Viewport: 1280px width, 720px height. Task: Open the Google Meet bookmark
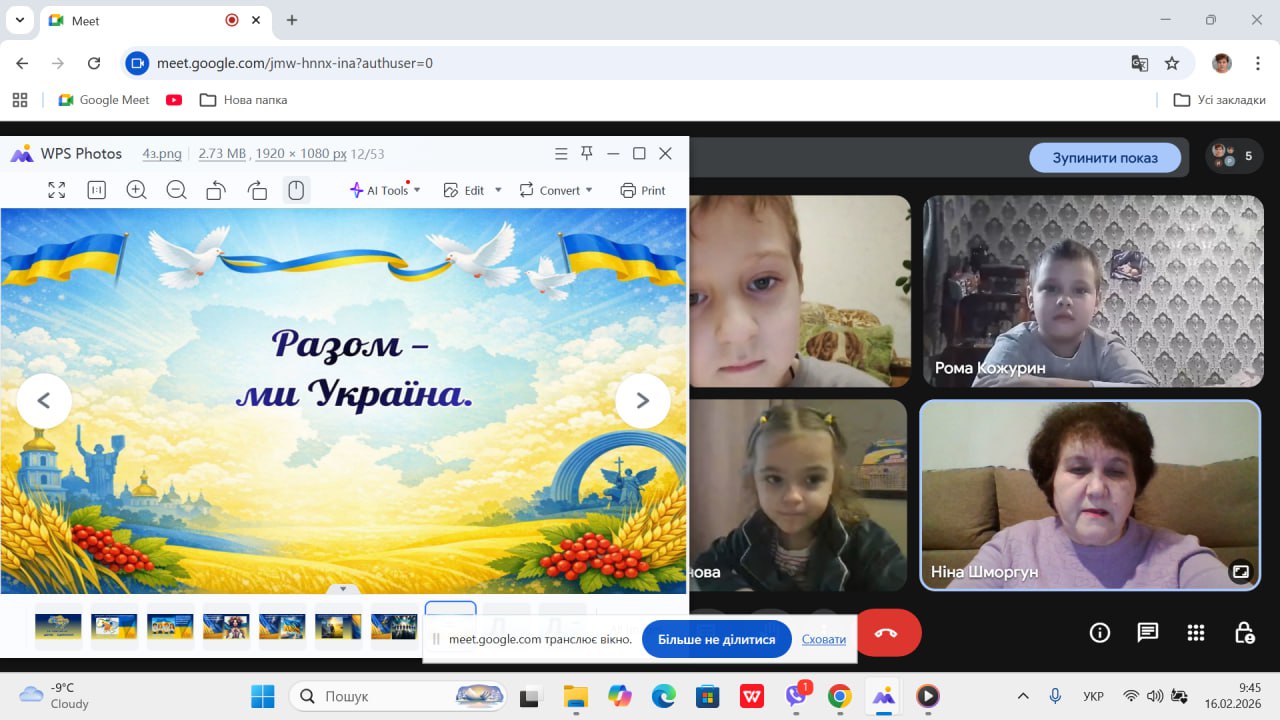tap(104, 100)
